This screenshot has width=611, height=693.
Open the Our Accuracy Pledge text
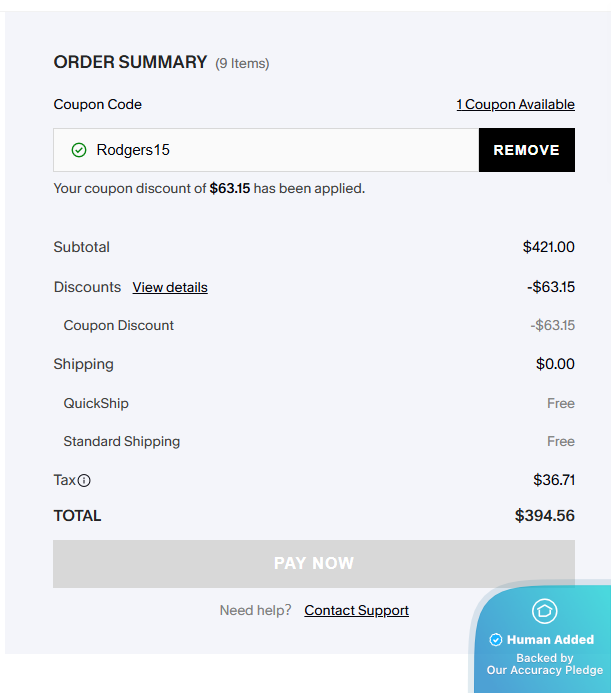point(544,670)
